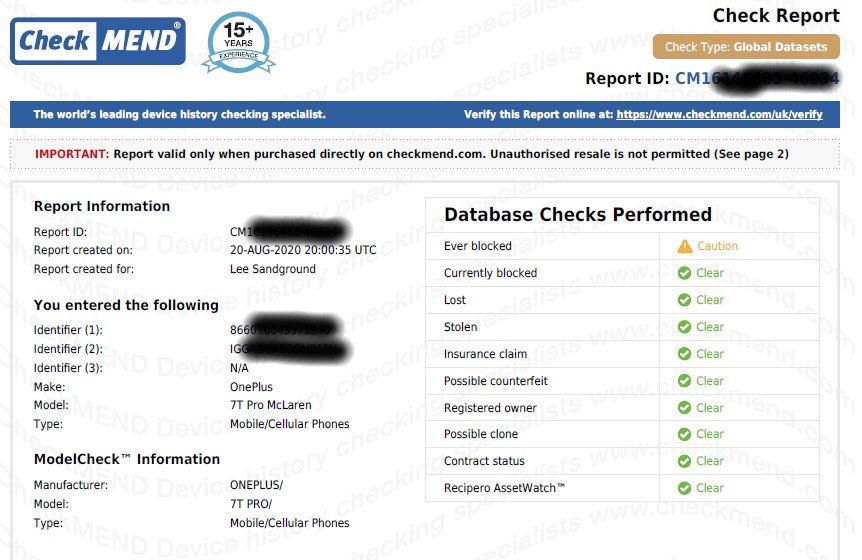Click the world's leading device history tagline
Viewport: 862px width, 560px height.
click(179, 114)
